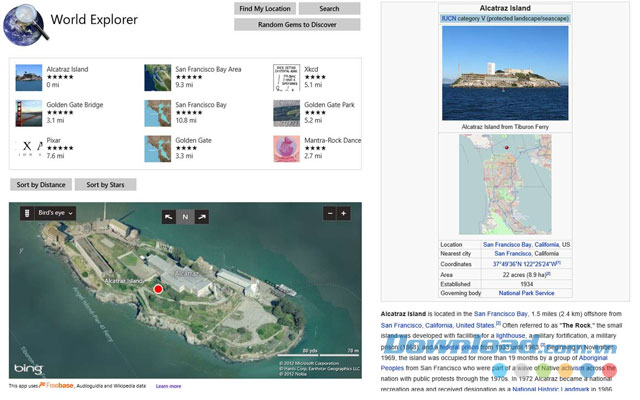Screen dimensions: 640x400
Task: Sort the results by stars
Action: (105, 184)
